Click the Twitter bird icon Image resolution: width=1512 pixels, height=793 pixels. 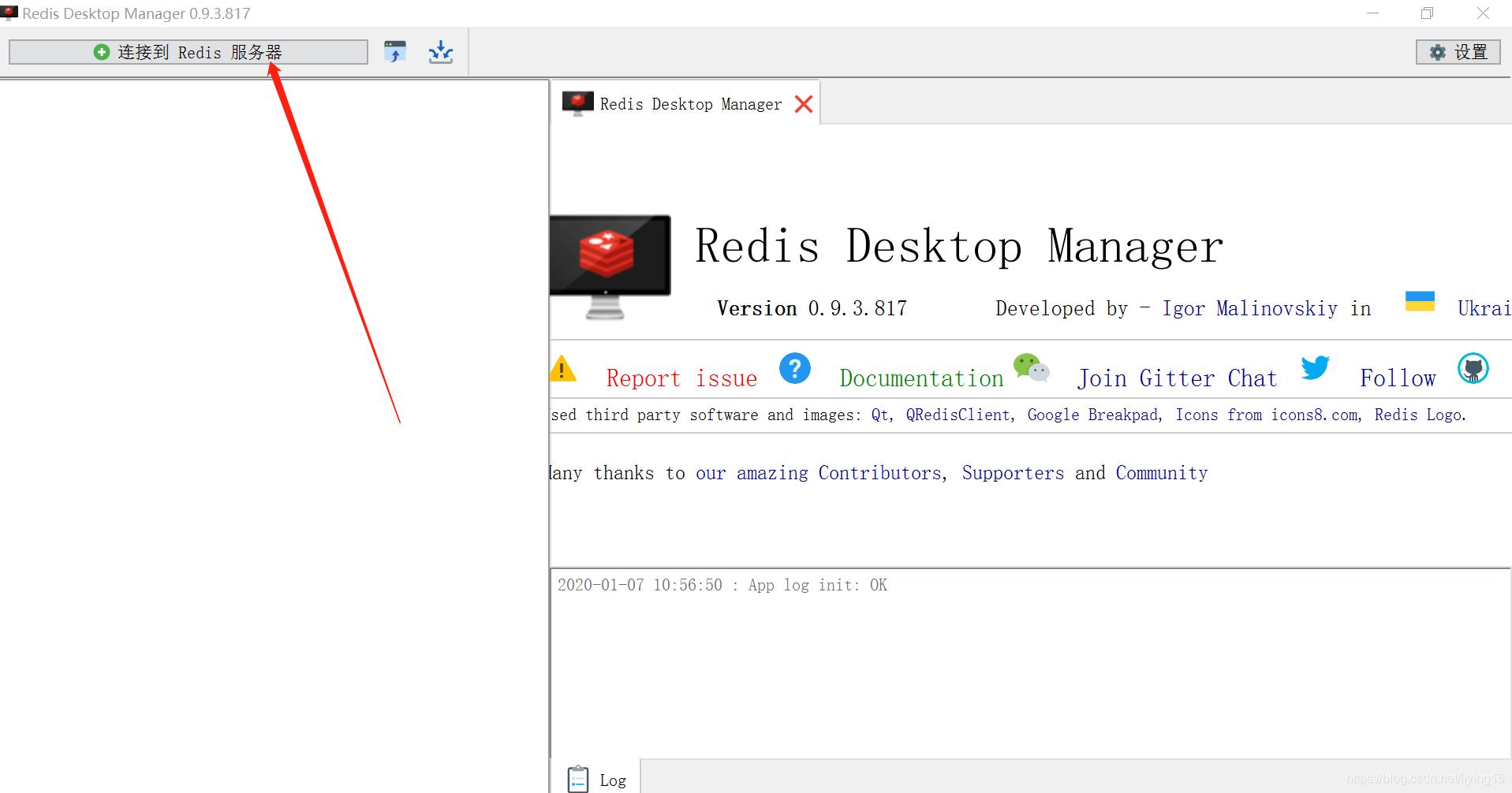click(x=1315, y=367)
